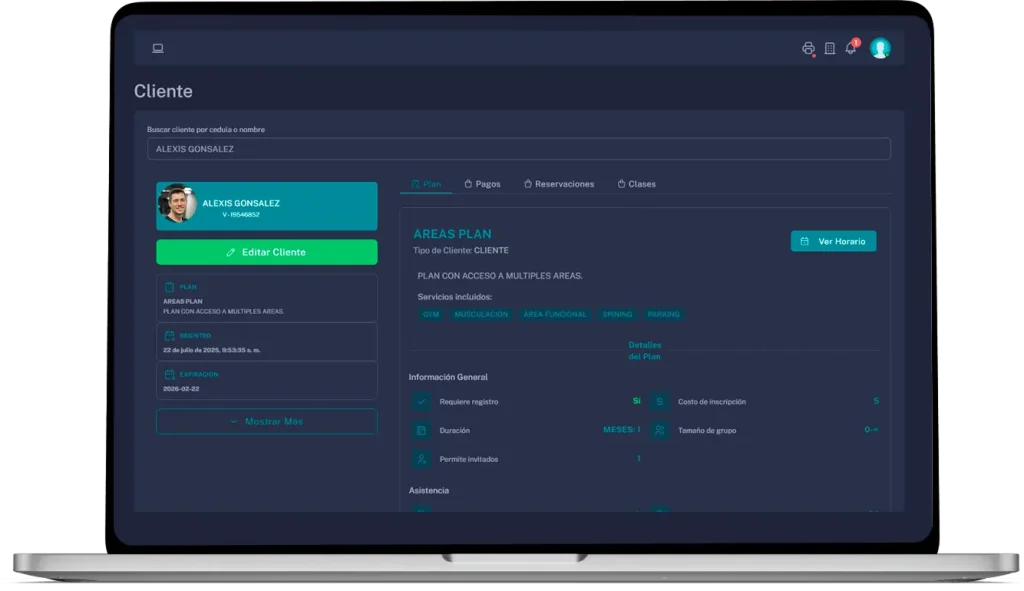Open the Reservaciones tab
Viewport: 1024px width, 591px height.
558,184
